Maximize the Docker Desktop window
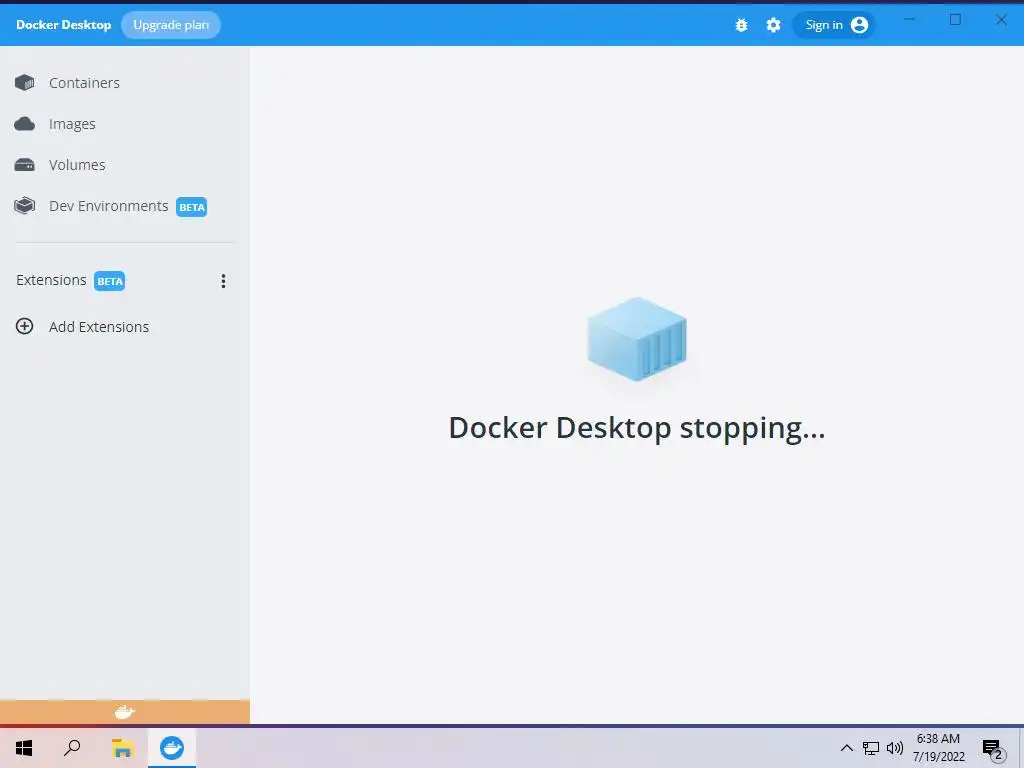 tap(955, 20)
